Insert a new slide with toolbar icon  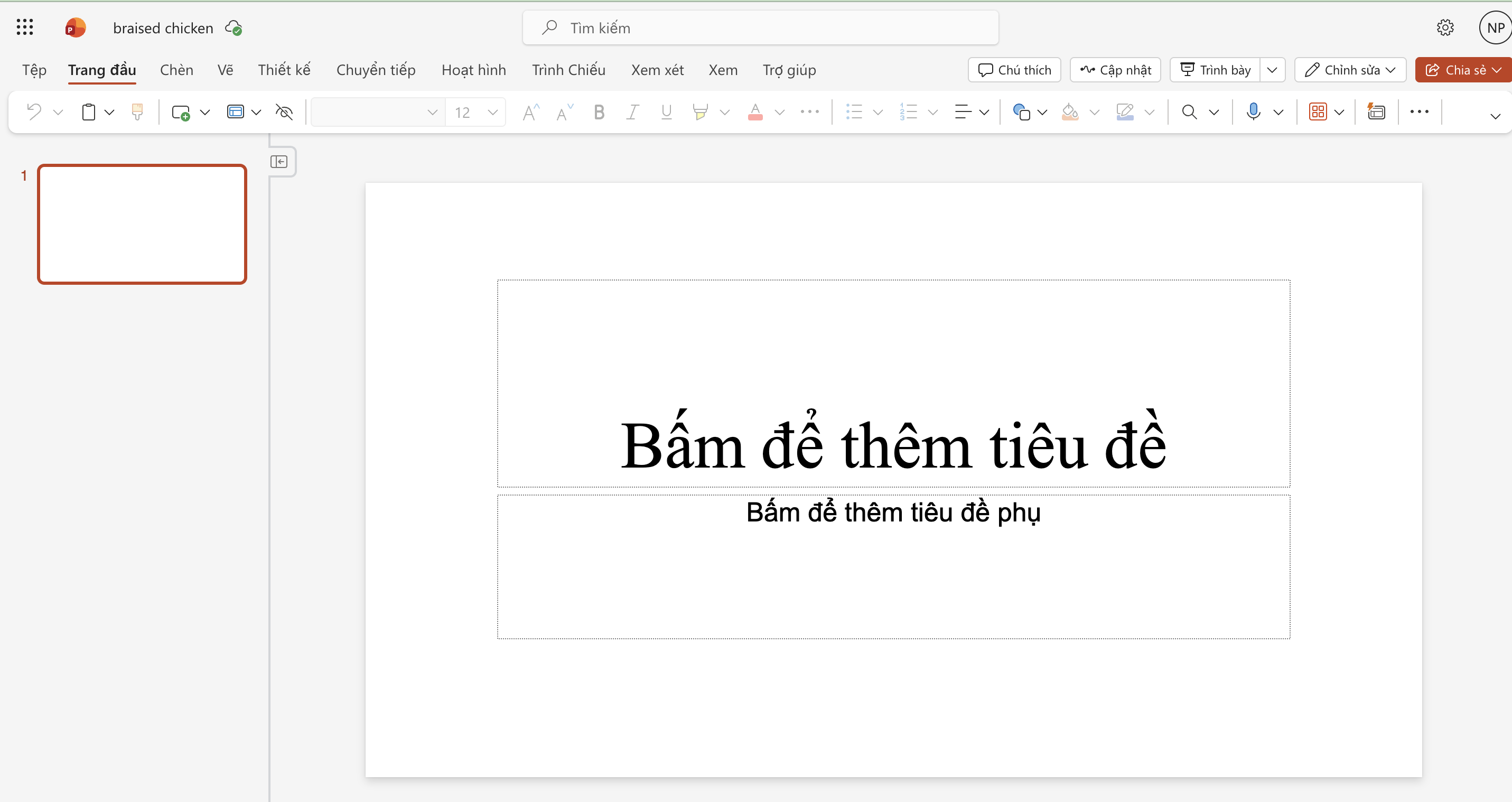pos(180,111)
